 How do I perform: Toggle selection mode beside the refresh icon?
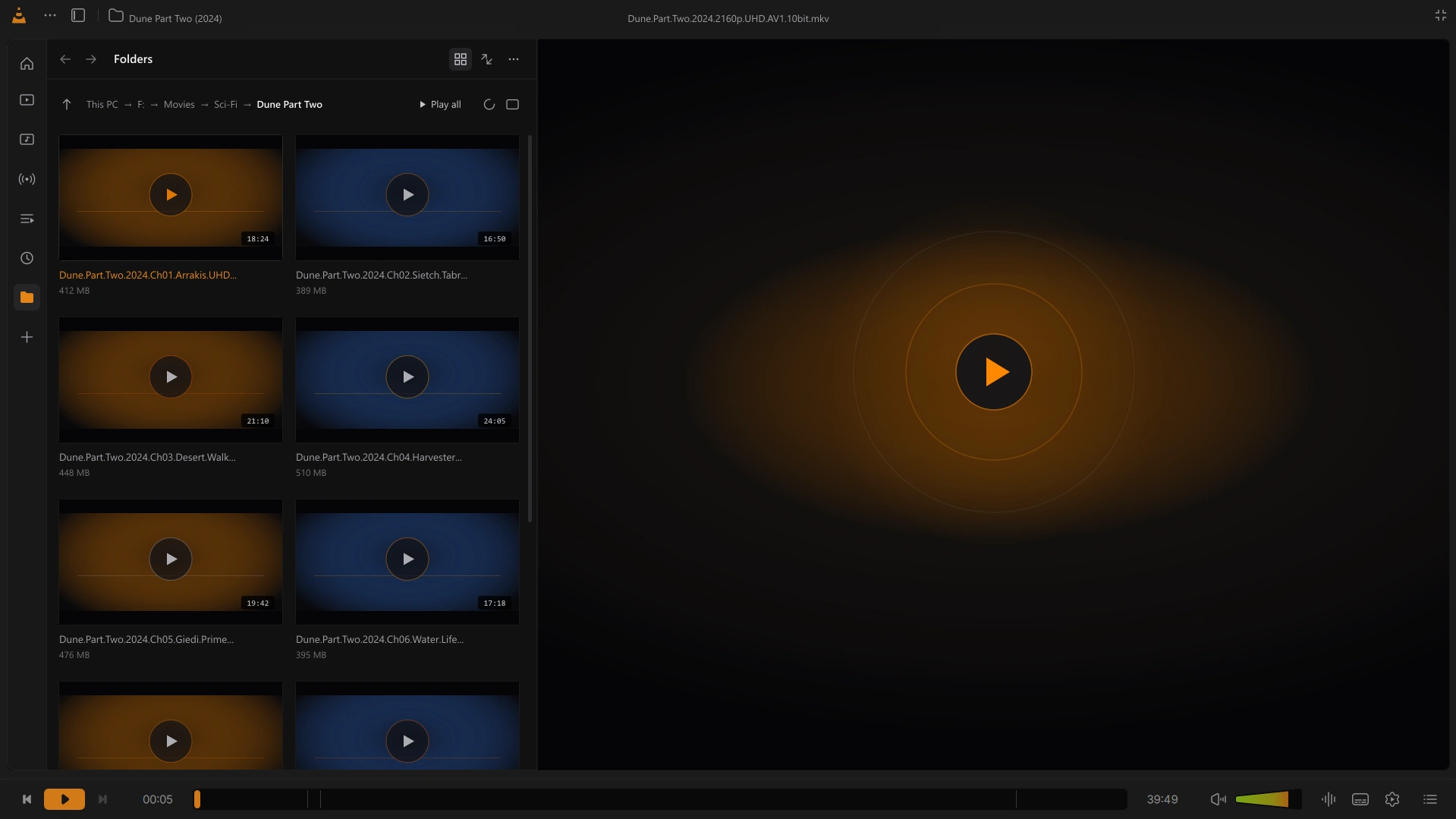[513, 105]
